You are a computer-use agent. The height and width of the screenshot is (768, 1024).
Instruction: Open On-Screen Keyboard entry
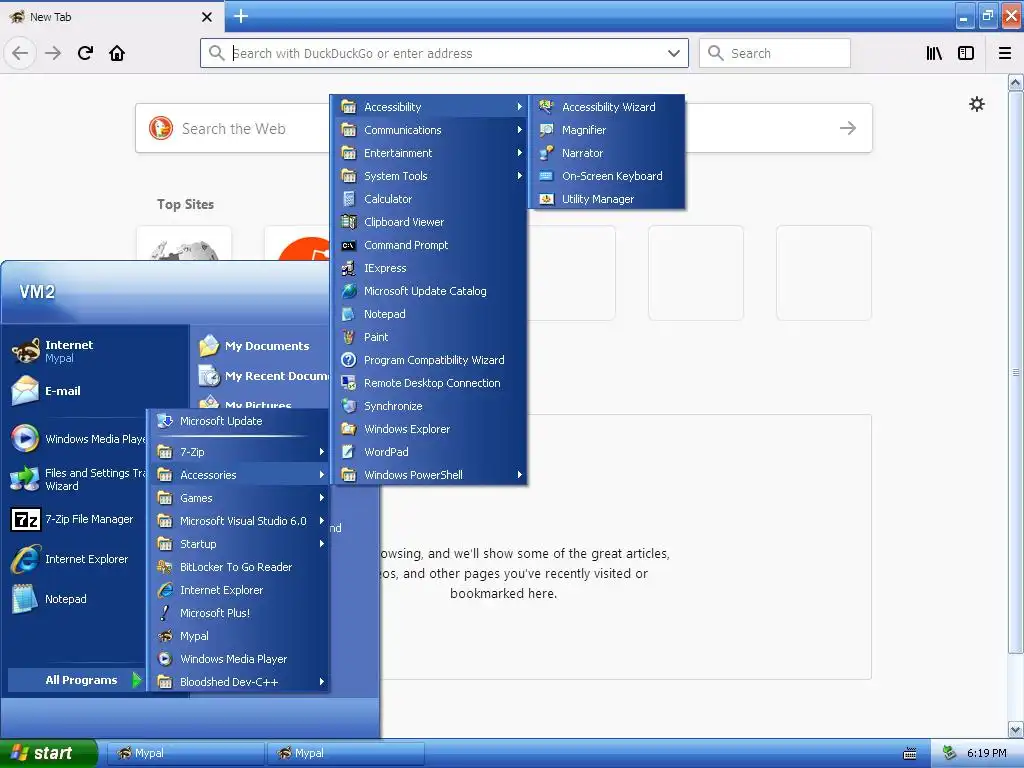coord(607,176)
